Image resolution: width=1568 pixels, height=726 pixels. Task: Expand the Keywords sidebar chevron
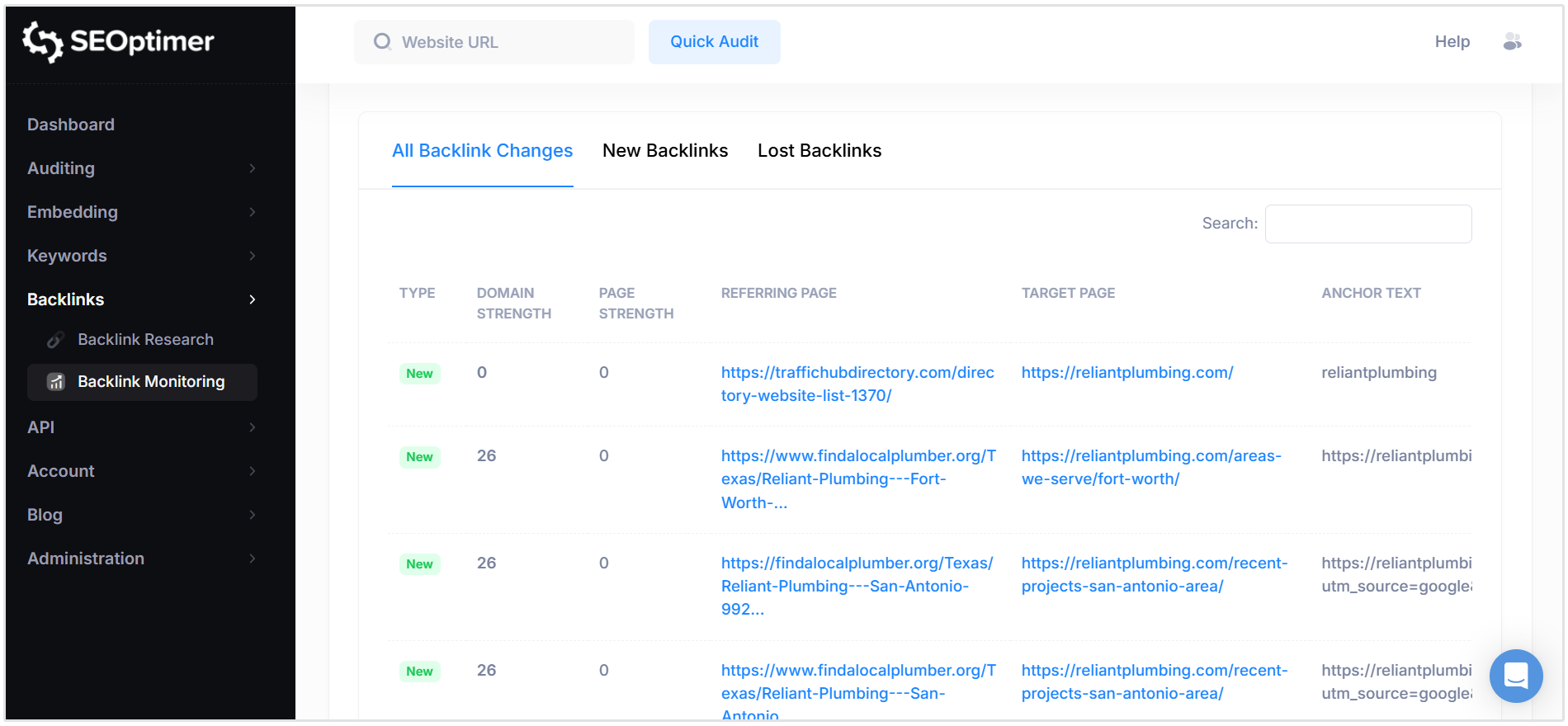[252, 256]
